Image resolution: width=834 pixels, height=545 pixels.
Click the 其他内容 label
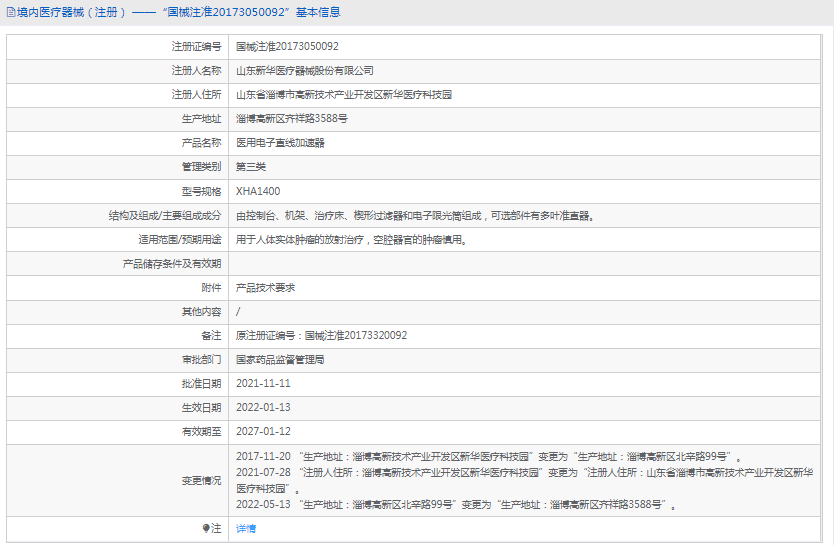[201, 312]
